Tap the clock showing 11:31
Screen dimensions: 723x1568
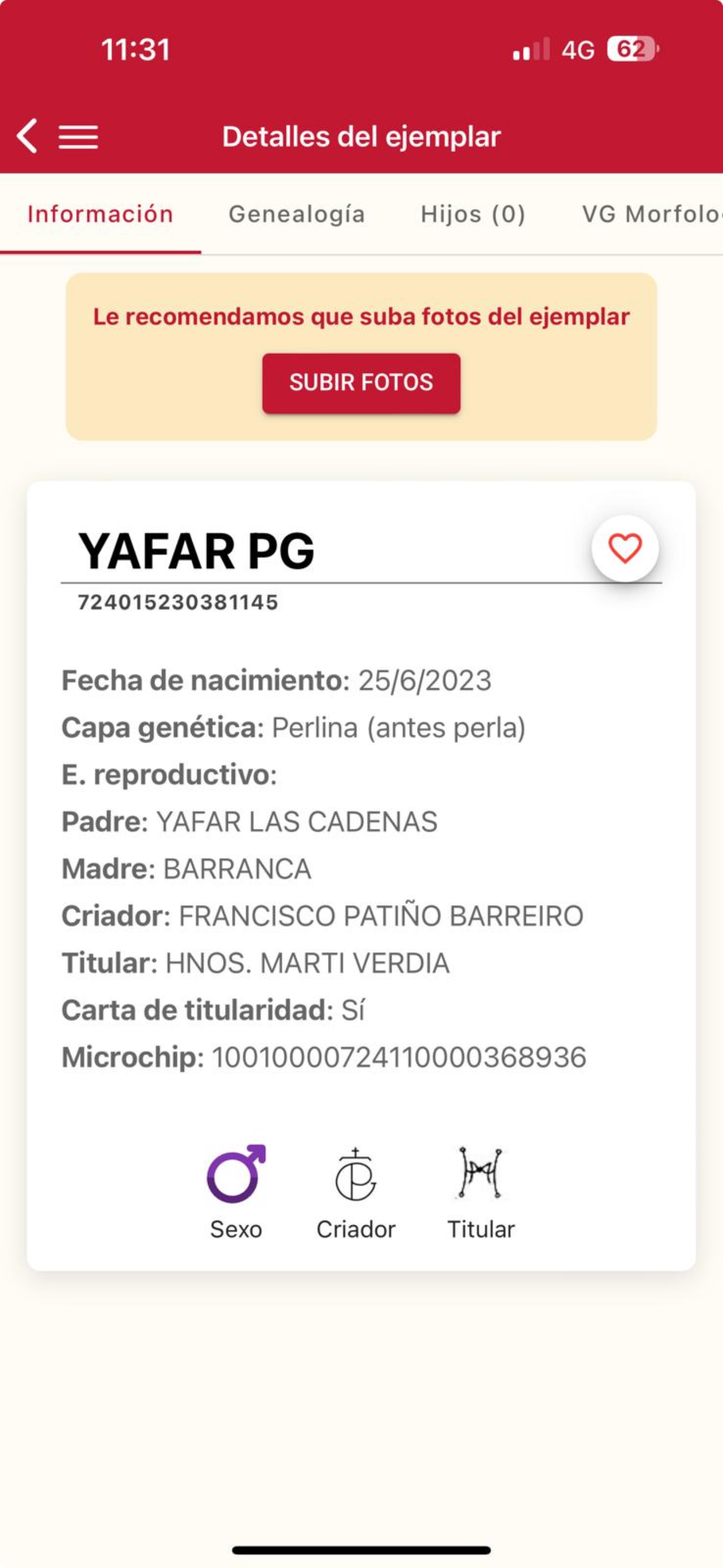click(135, 49)
